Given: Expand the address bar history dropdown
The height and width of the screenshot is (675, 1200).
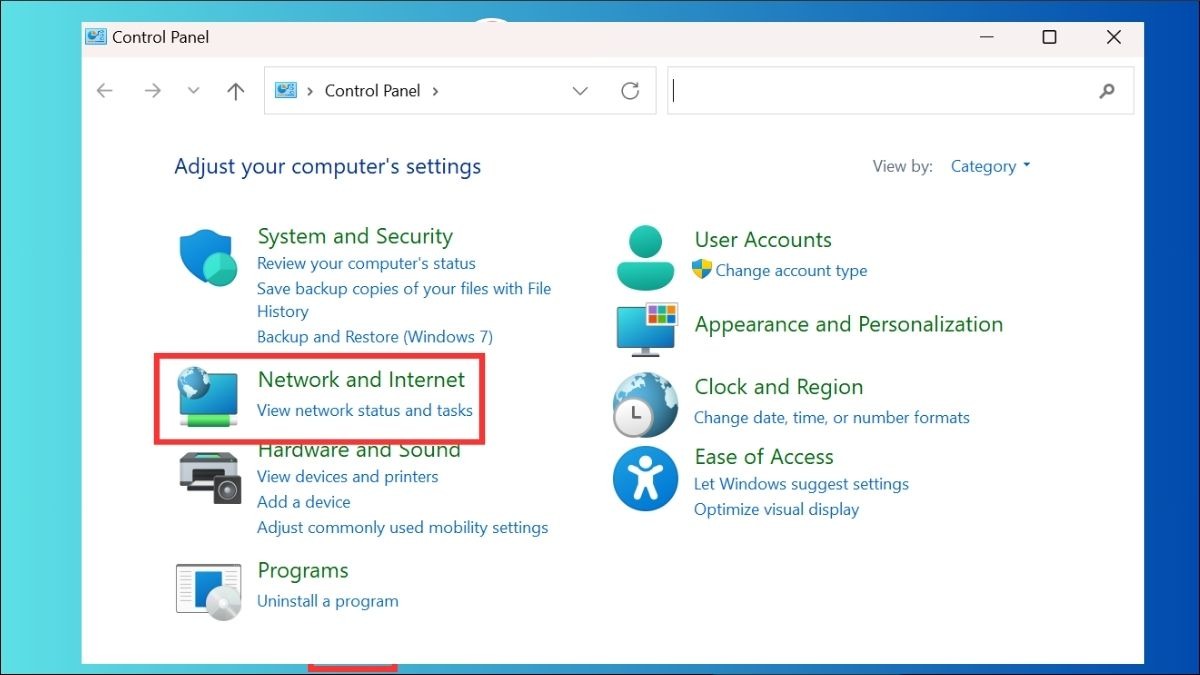Looking at the screenshot, I should tap(580, 91).
